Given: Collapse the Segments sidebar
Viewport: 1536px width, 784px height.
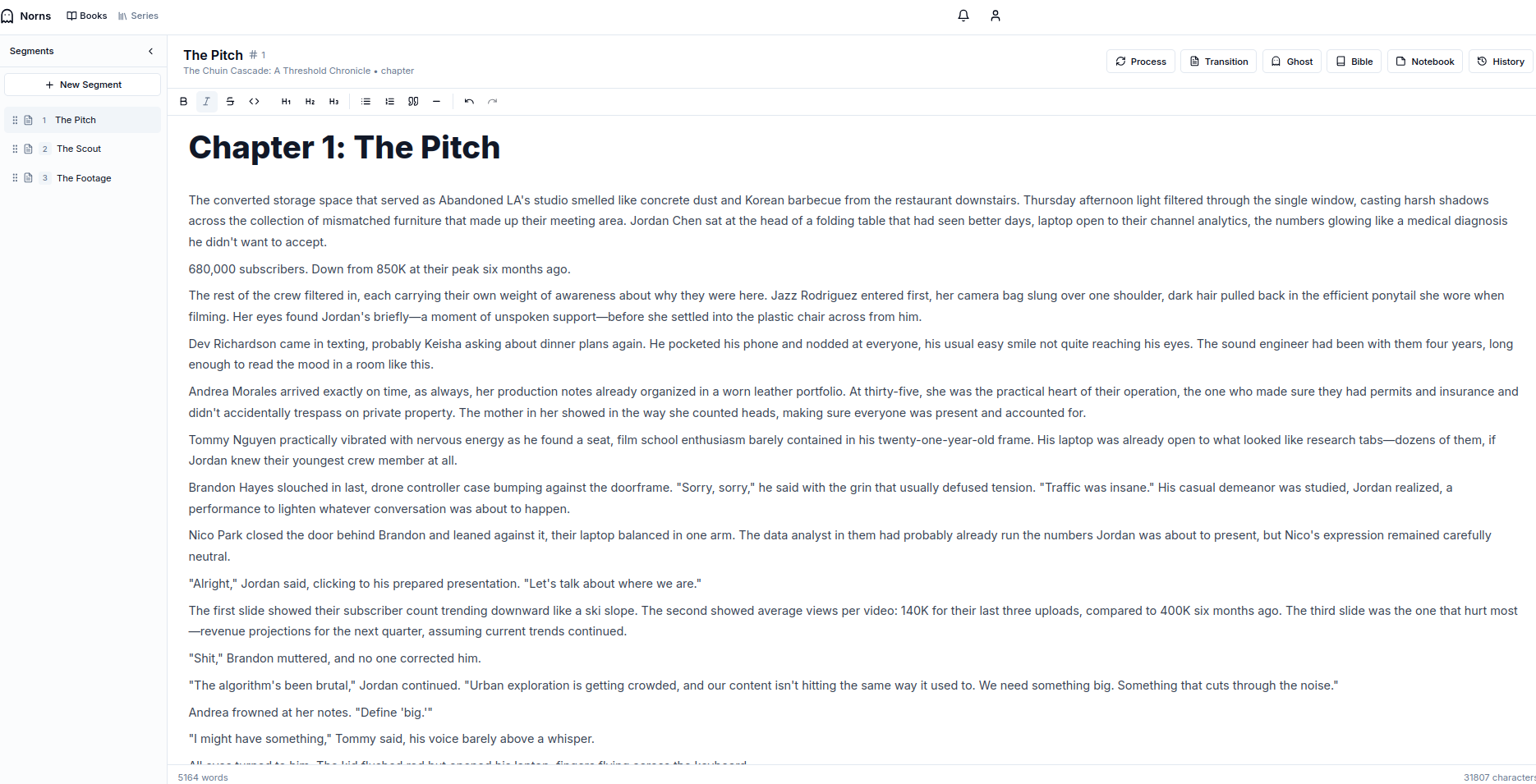Looking at the screenshot, I should [x=150, y=51].
